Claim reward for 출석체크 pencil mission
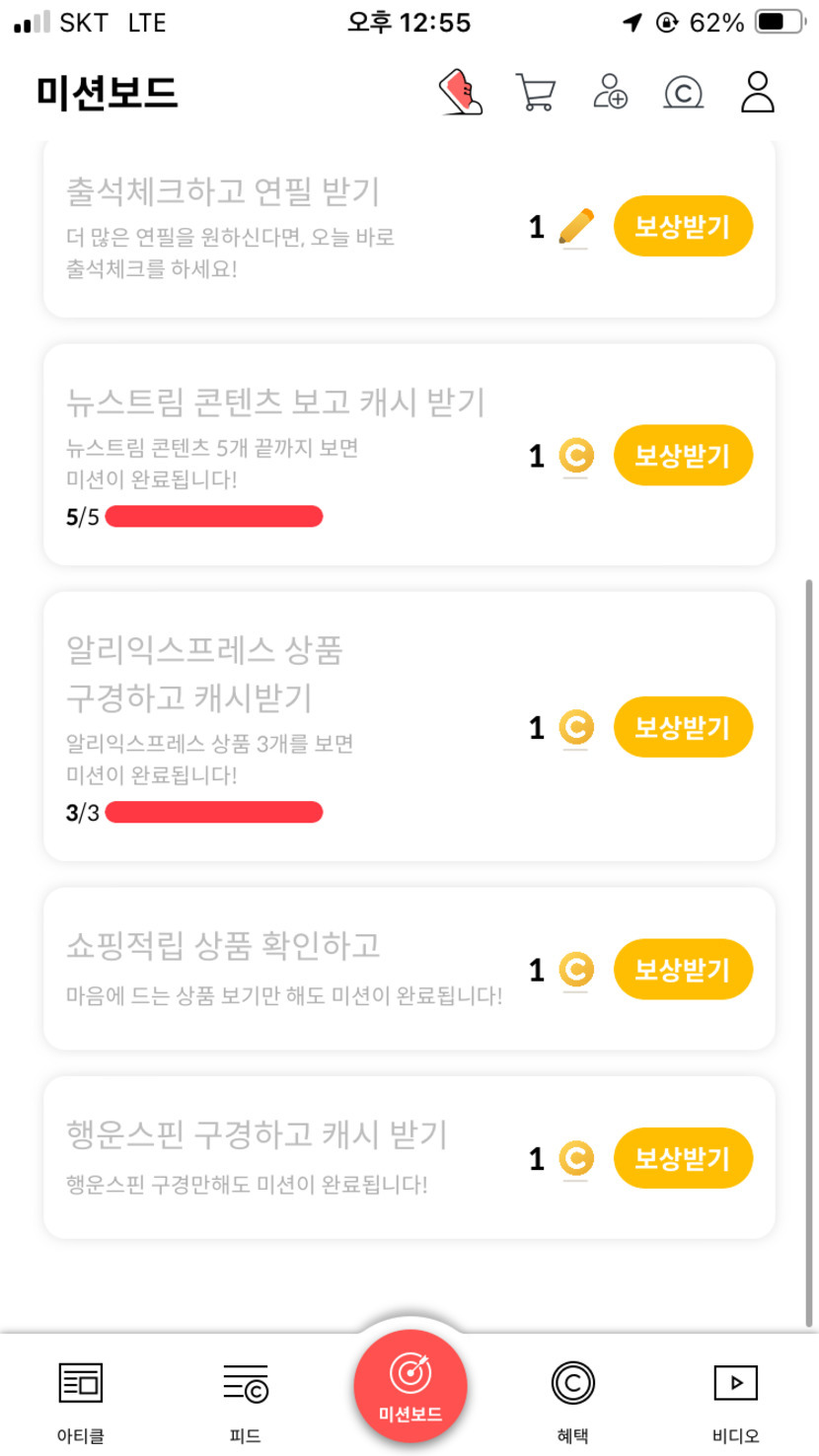This screenshot has width=819, height=1456. tap(683, 227)
